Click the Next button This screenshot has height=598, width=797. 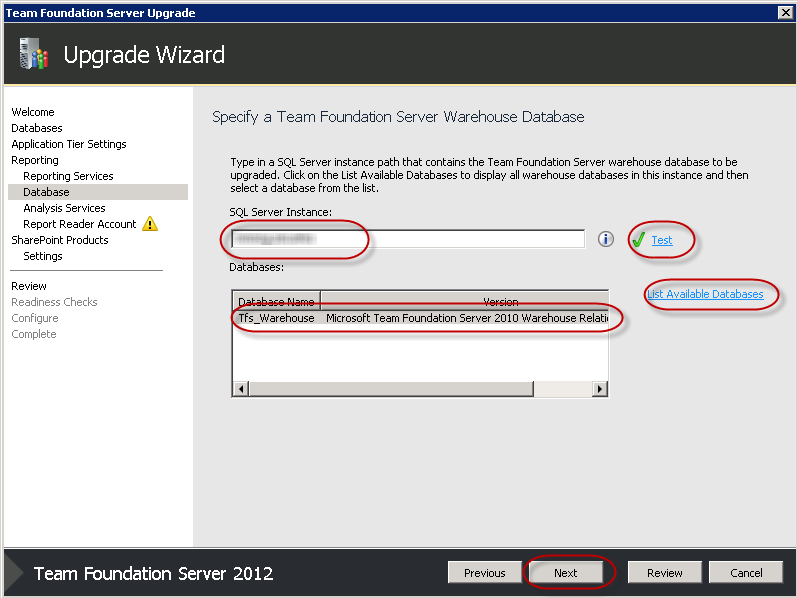566,573
